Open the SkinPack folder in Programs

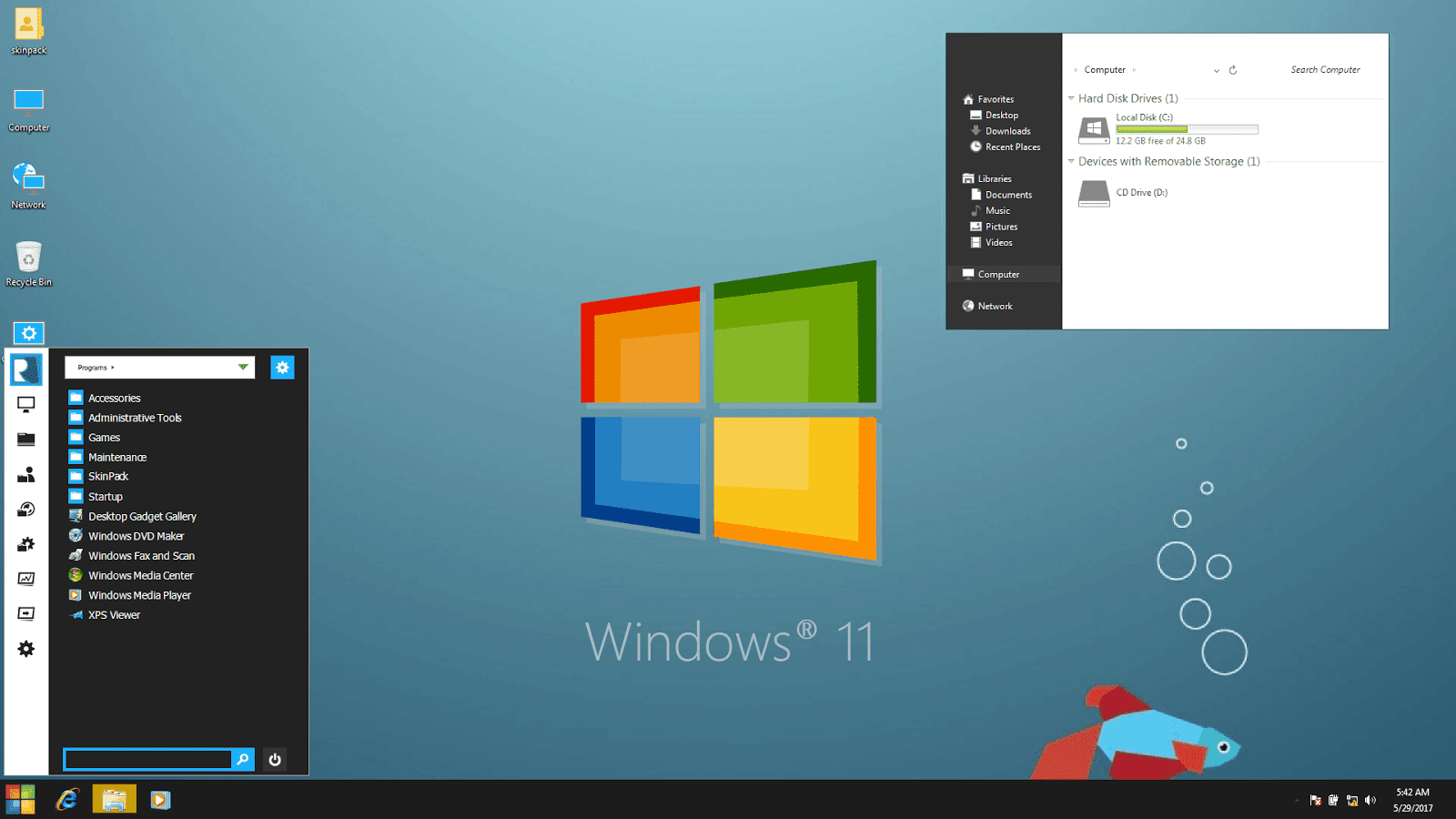pos(98,476)
